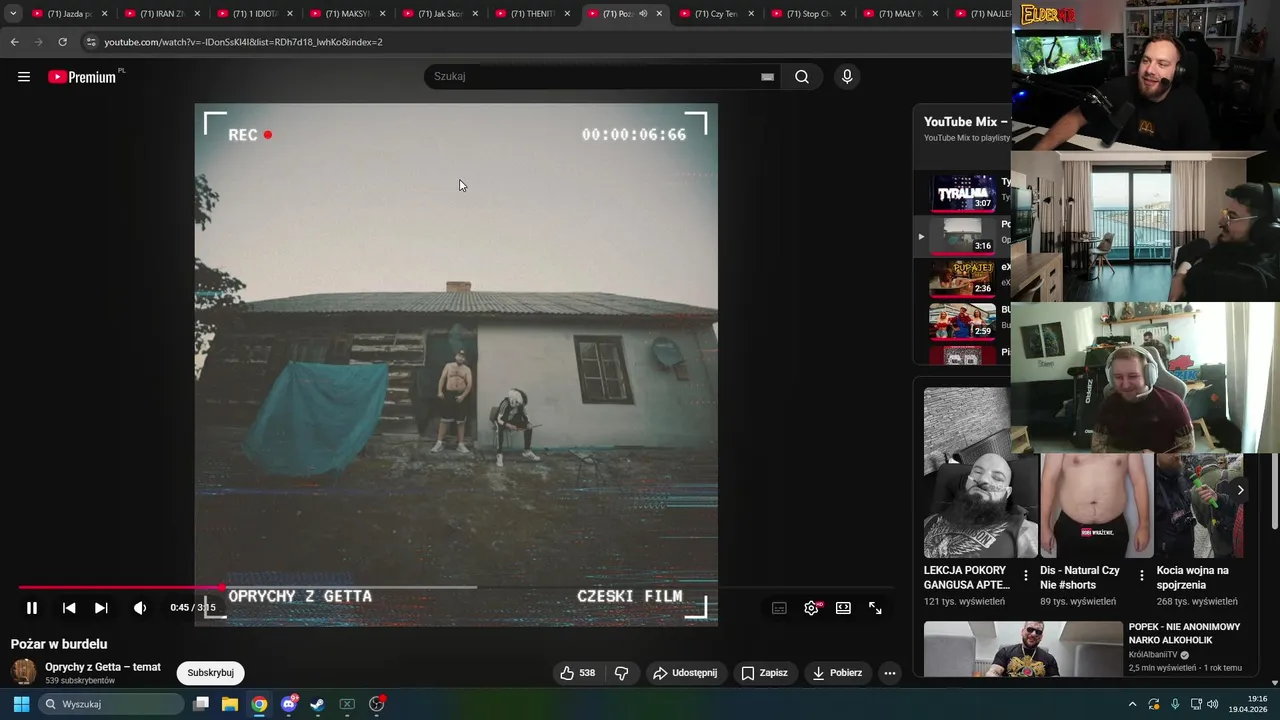The height and width of the screenshot is (720, 1280).
Task: Reload the page
Action: [x=62, y=42]
